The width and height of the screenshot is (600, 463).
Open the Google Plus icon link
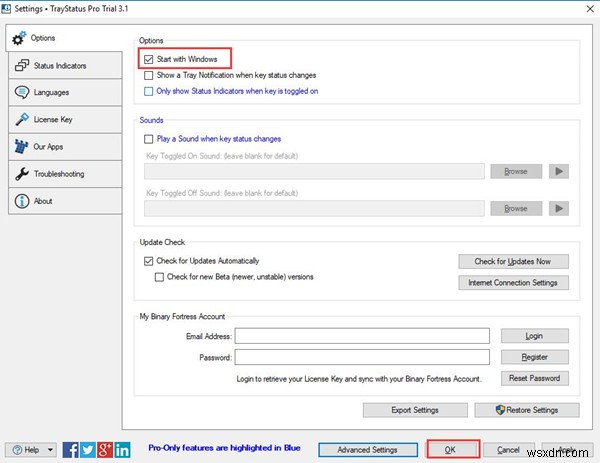(105, 450)
